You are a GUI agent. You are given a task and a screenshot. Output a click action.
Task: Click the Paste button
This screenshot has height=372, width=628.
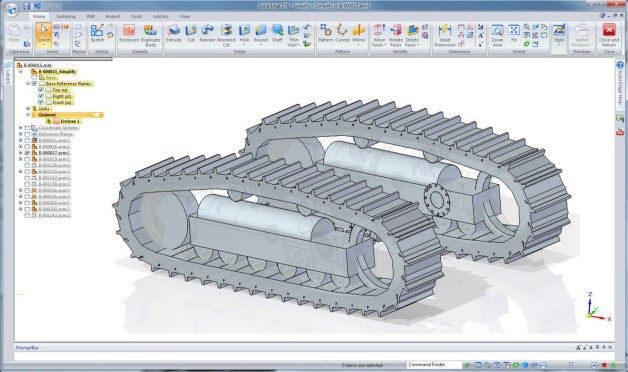pos(14,33)
